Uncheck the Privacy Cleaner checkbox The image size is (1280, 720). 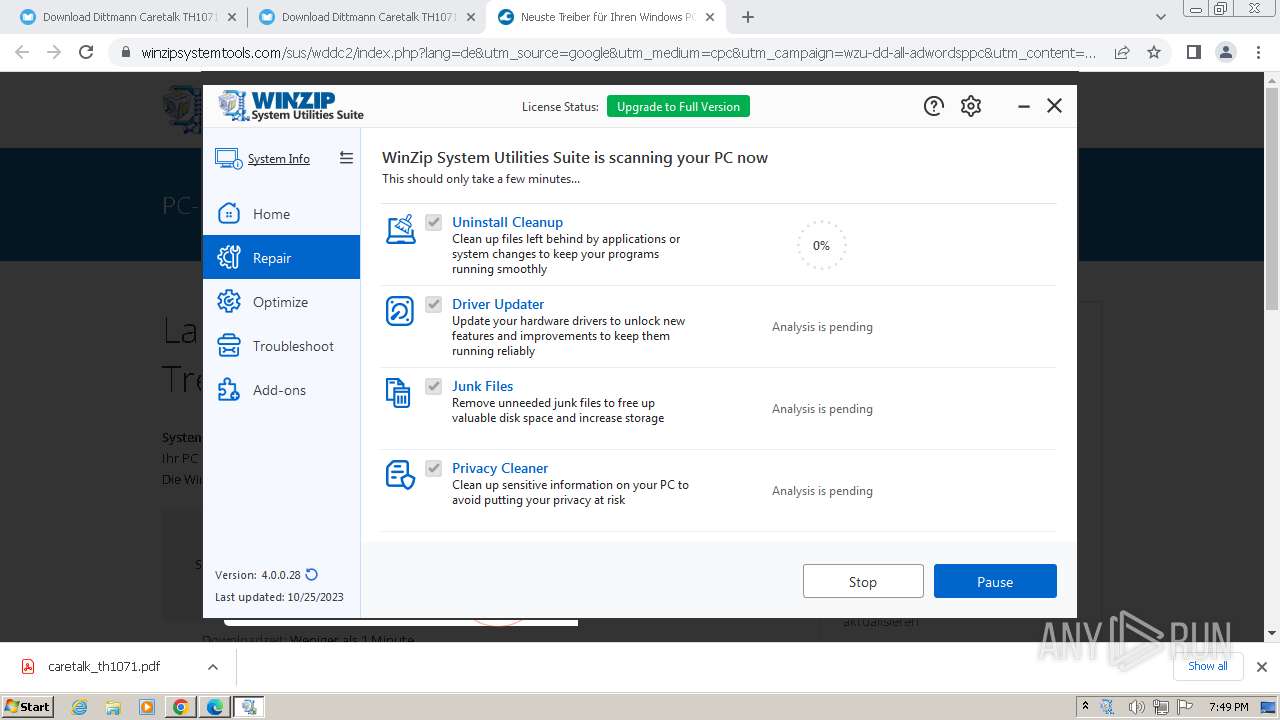coord(433,468)
